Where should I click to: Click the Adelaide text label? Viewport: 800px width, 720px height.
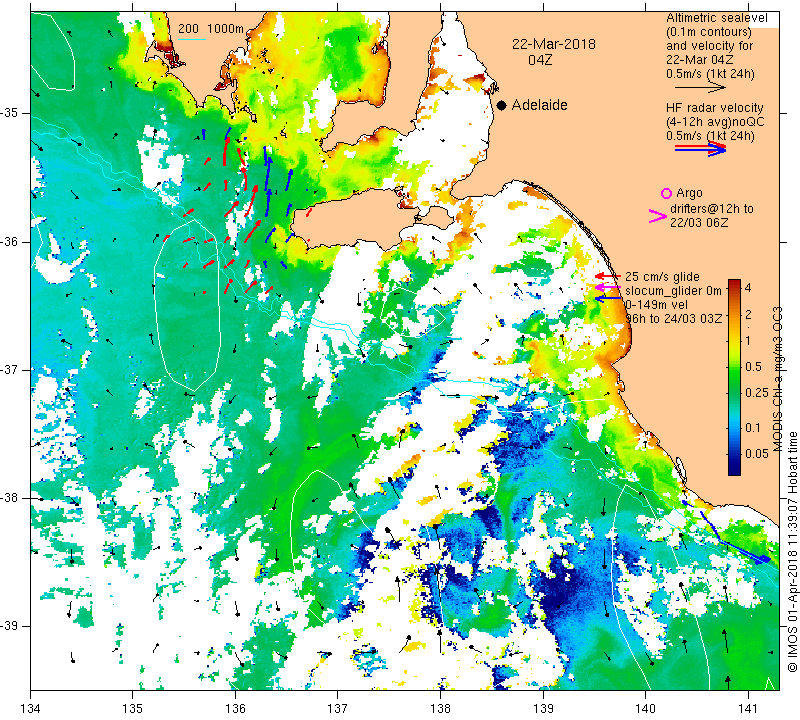coord(539,105)
